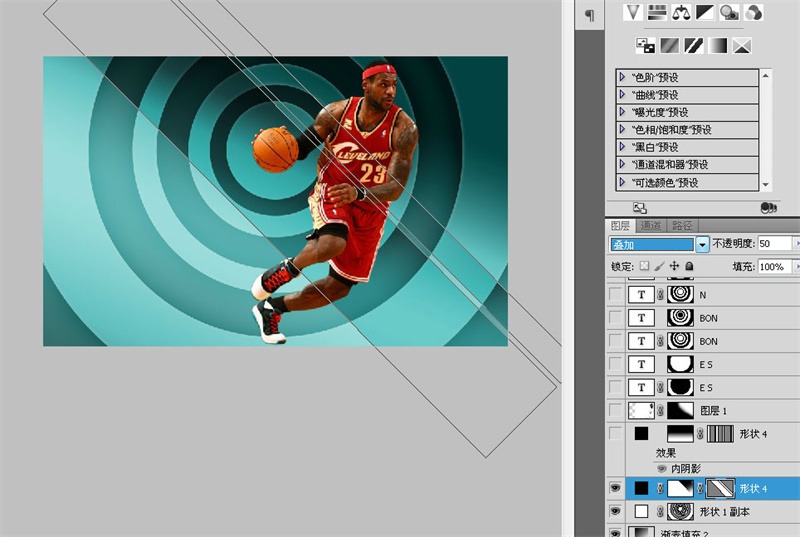The height and width of the screenshot is (537, 800).
Task: Switch to the 通道 tab
Action: (x=650, y=226)
